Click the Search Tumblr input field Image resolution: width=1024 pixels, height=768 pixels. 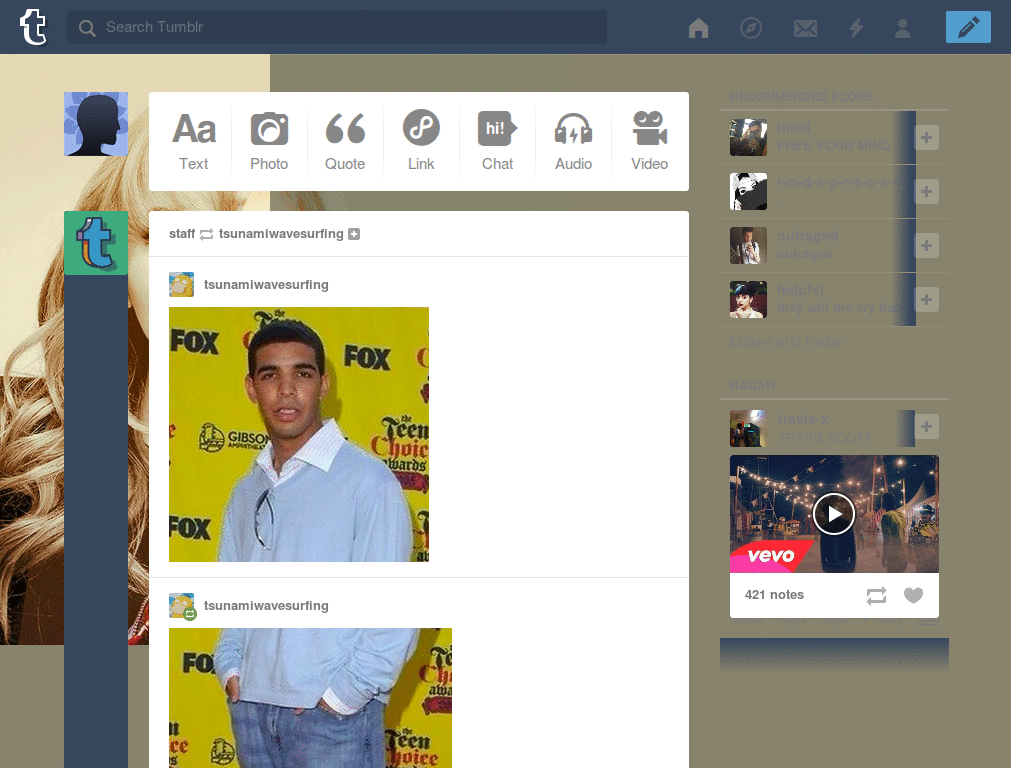click(x=337, y=27)
